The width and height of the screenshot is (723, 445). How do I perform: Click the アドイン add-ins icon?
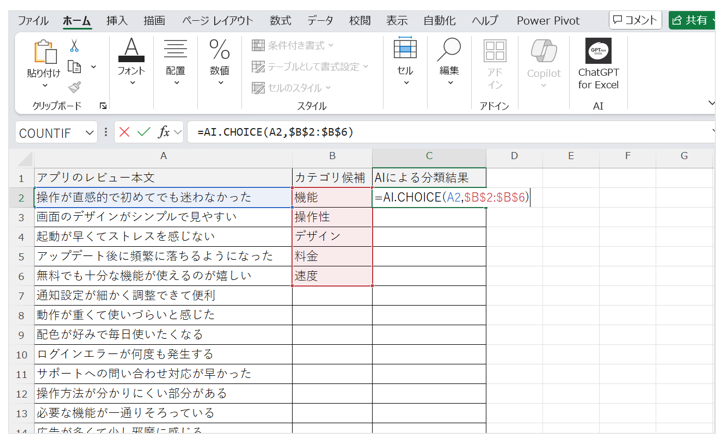[495, 51]
